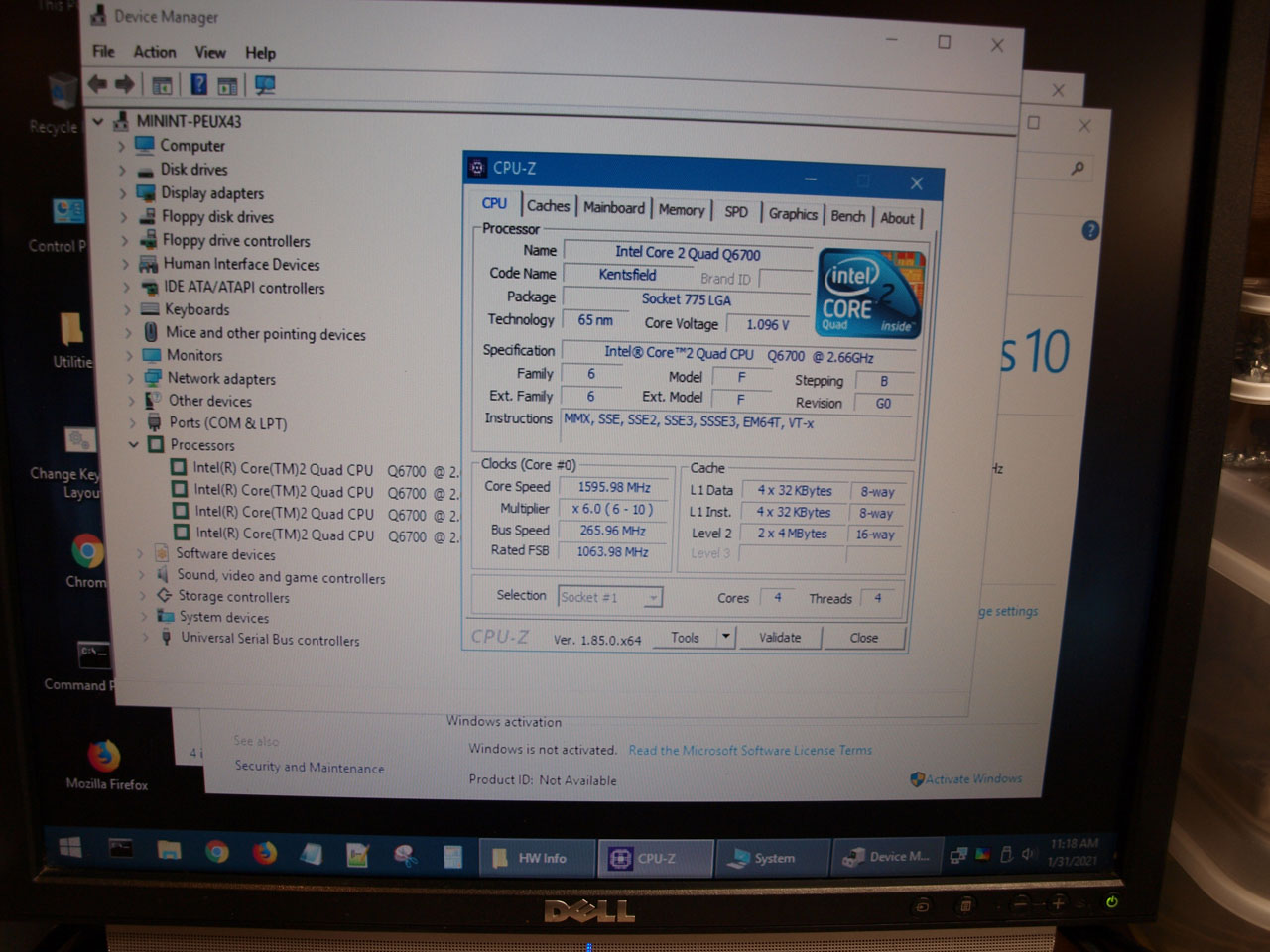1270x952 pixels.
Task: Select Universal Serial Bus controllers item
Action: click(x=270, y=640)
